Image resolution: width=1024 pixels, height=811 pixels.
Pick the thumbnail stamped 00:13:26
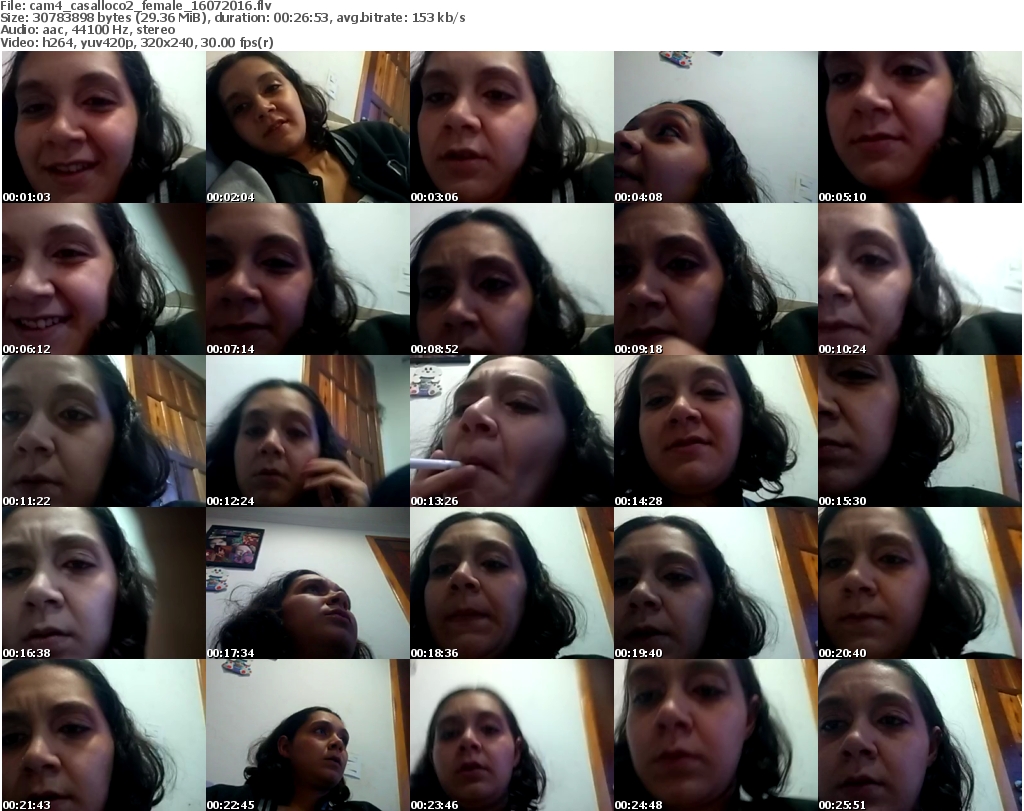click(x=511, y=431)
